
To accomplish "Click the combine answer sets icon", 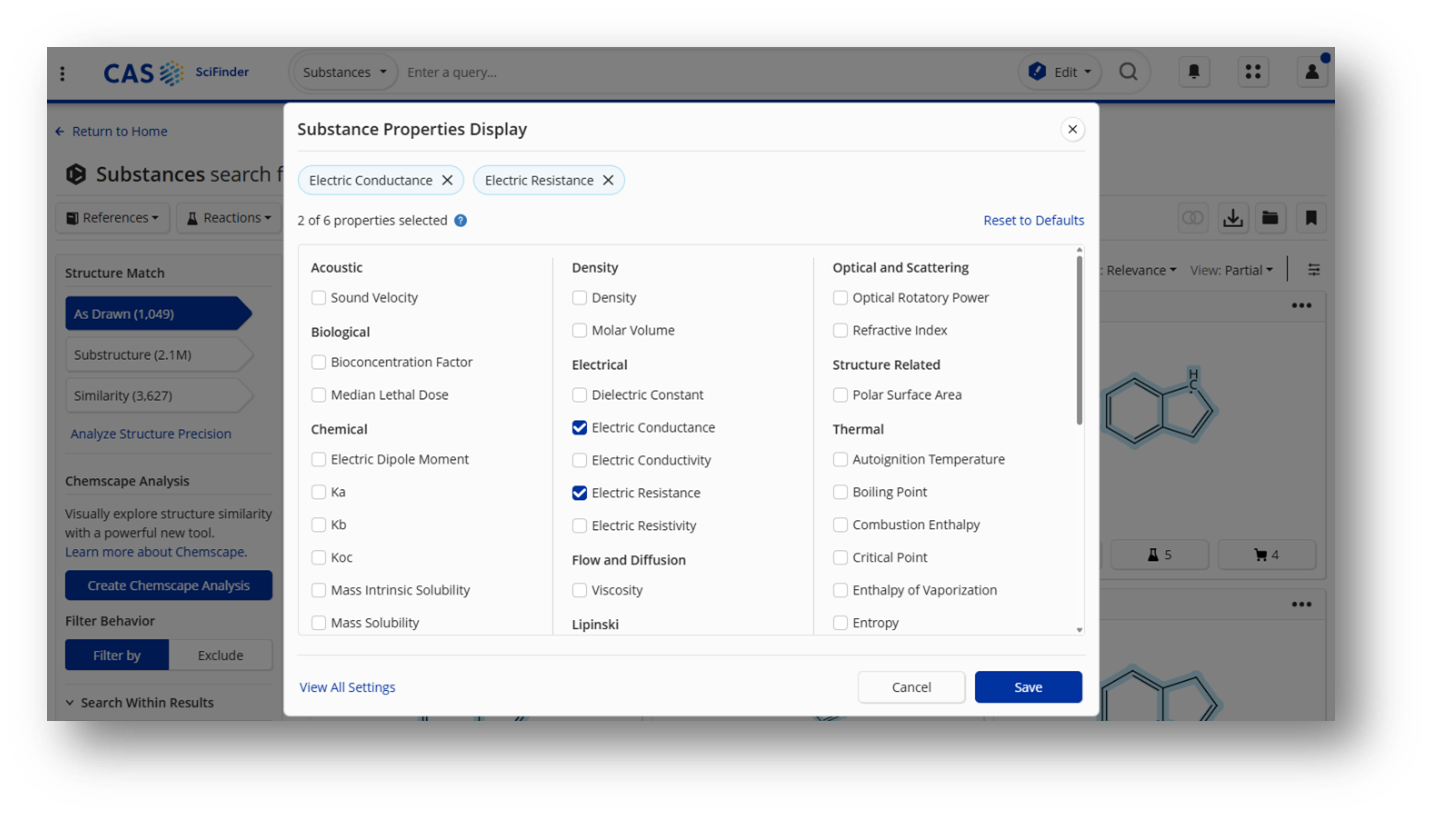I will pyautogui.click(x=1192, y=218).
